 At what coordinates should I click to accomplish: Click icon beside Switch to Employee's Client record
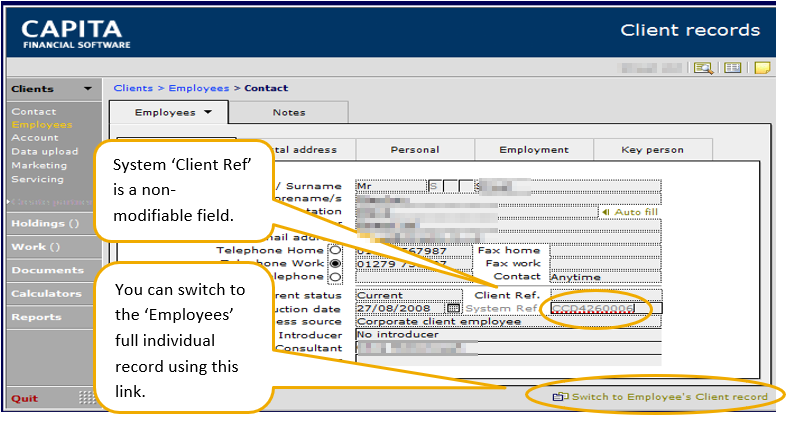pos(560,397)
